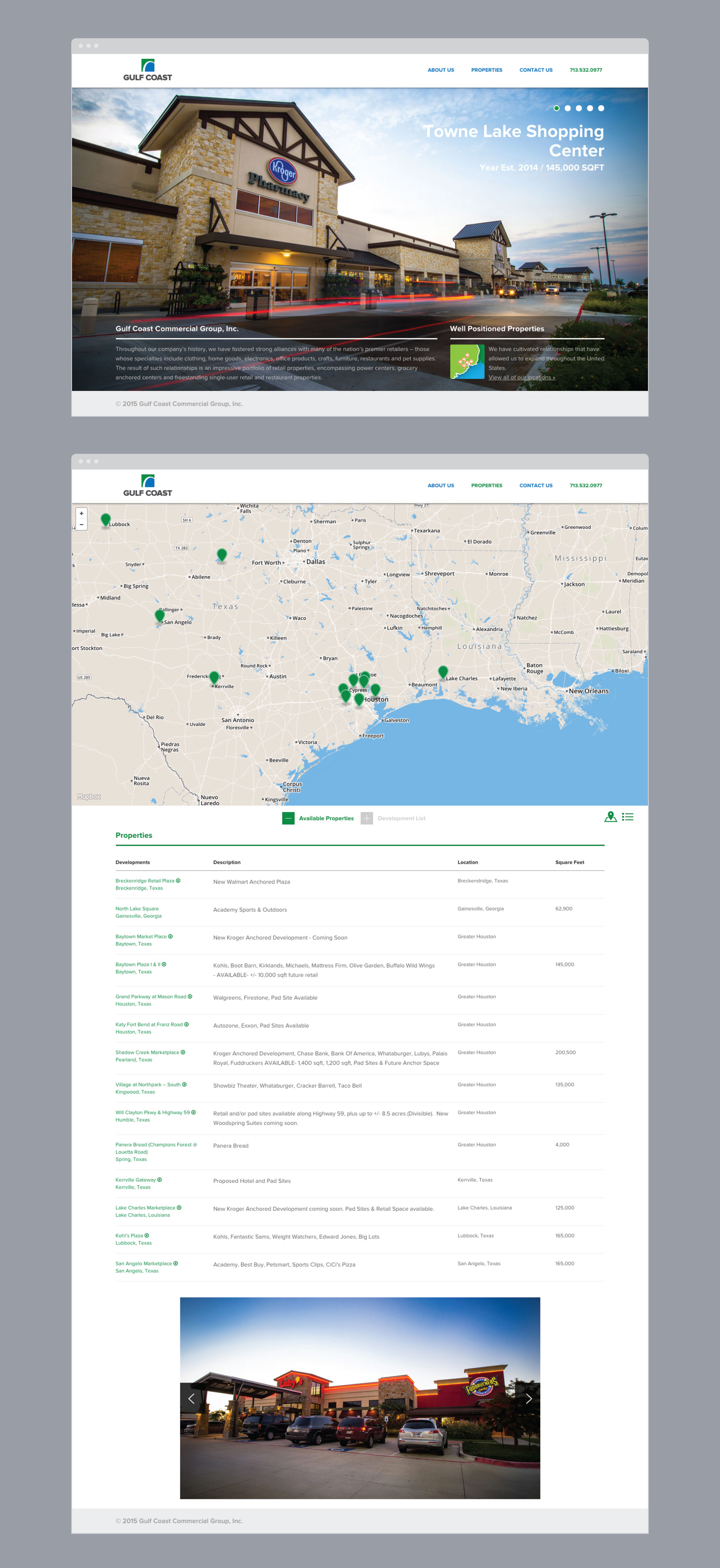Image resolution: width=720 pixels, height=1568 pixels.
Task: Click the locations map thumbnail under Well Positioned Properties
Action: click(x=467, y=362)
